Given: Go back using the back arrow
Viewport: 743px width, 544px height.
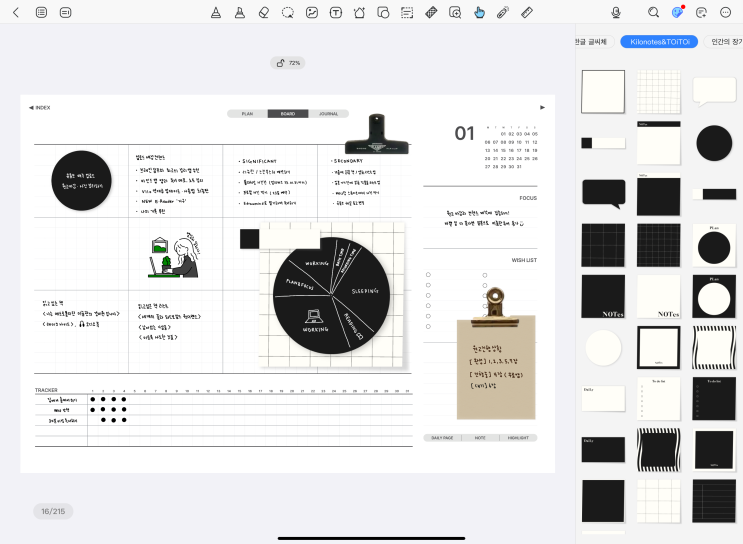Looking at the screenshot, I should pos(16,12).
